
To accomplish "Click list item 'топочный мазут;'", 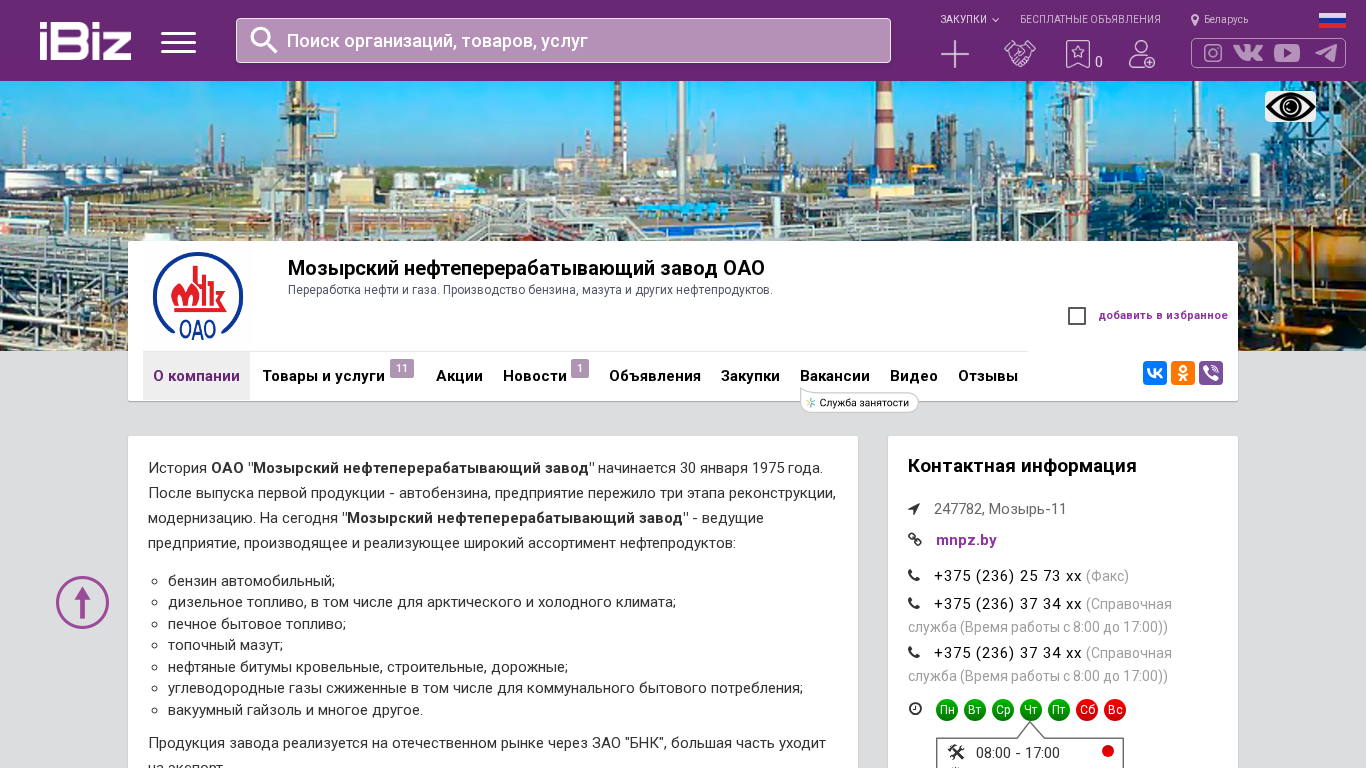I will (x=225, y=645).
